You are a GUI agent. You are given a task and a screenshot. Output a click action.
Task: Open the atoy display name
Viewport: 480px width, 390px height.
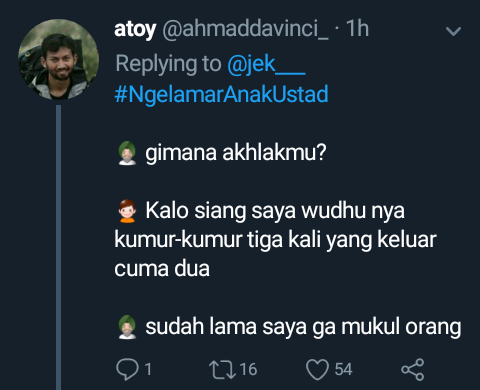[x=135, y=30]
